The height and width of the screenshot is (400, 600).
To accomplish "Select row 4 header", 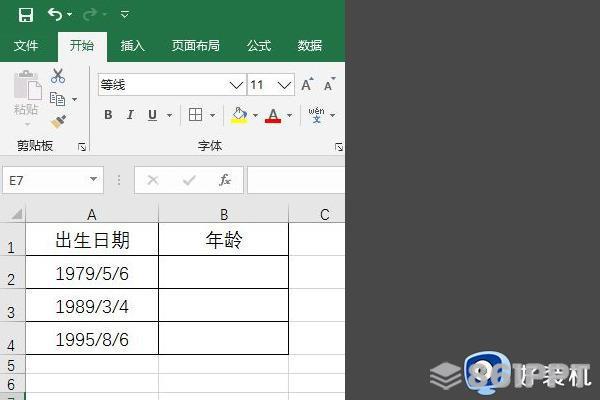I will pyautogui.click(x=11, y=338).
